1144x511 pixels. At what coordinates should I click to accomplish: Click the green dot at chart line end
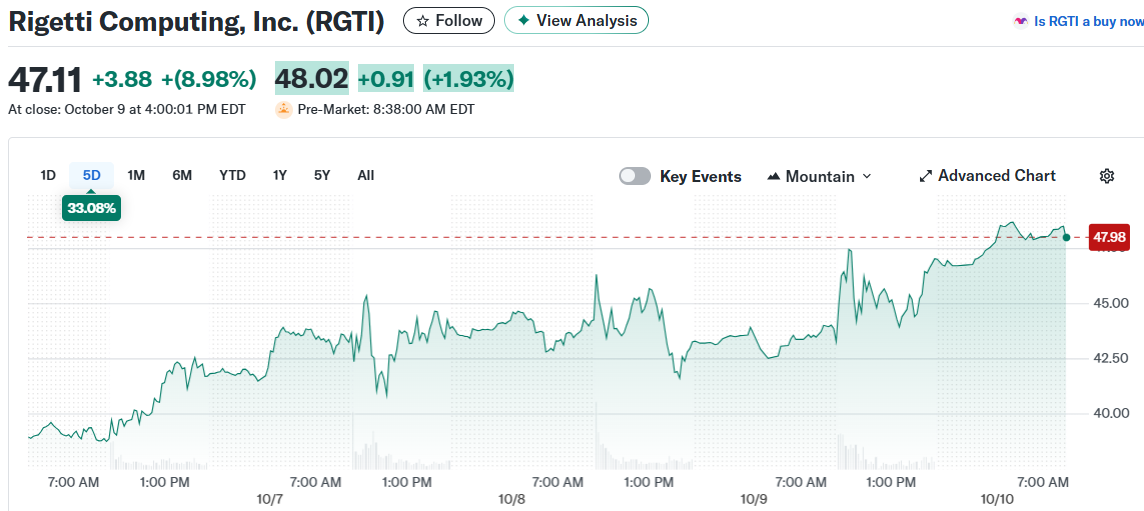1067,237
